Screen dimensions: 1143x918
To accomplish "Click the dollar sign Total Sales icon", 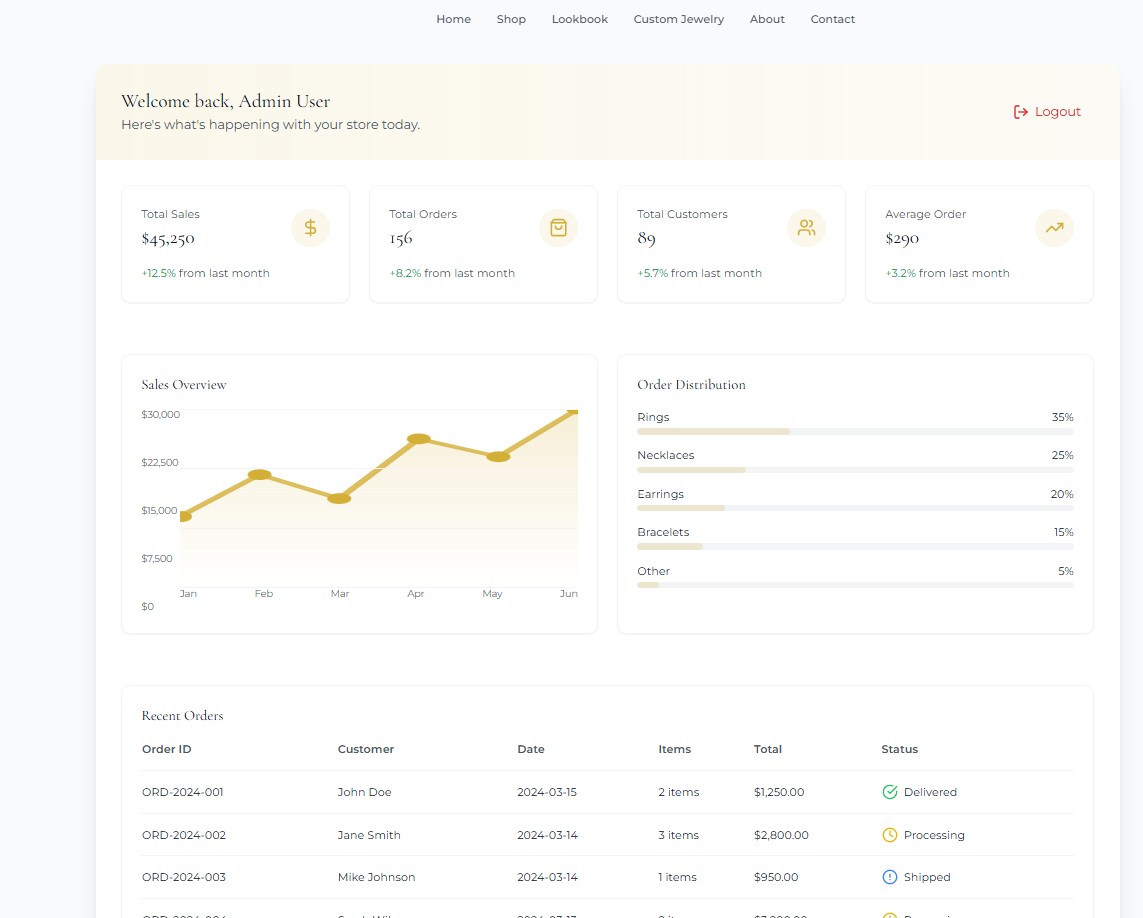I will tap(310, 228).
